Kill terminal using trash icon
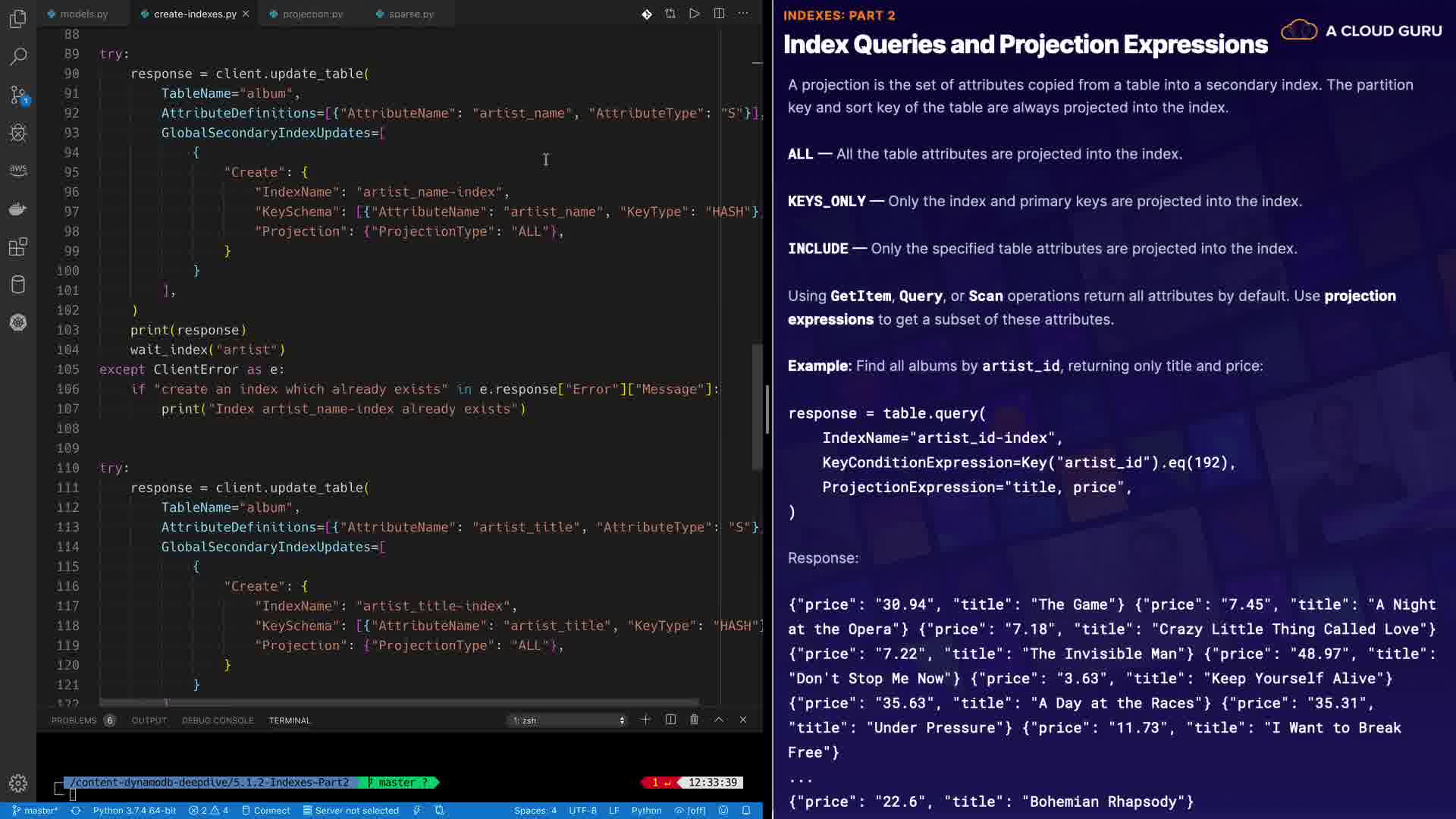 tap(694, 720)
